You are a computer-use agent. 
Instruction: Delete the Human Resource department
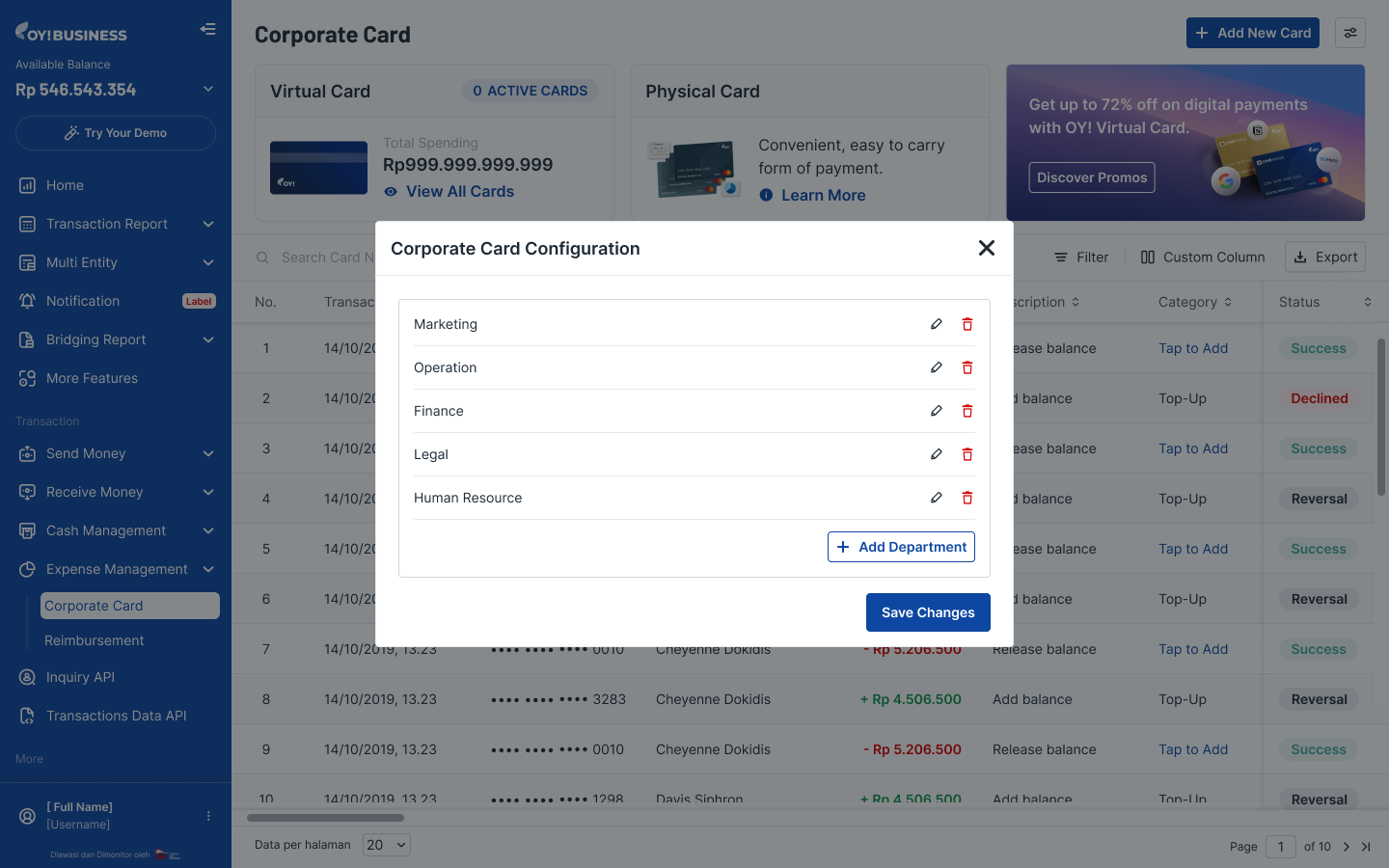coord(967,498)
